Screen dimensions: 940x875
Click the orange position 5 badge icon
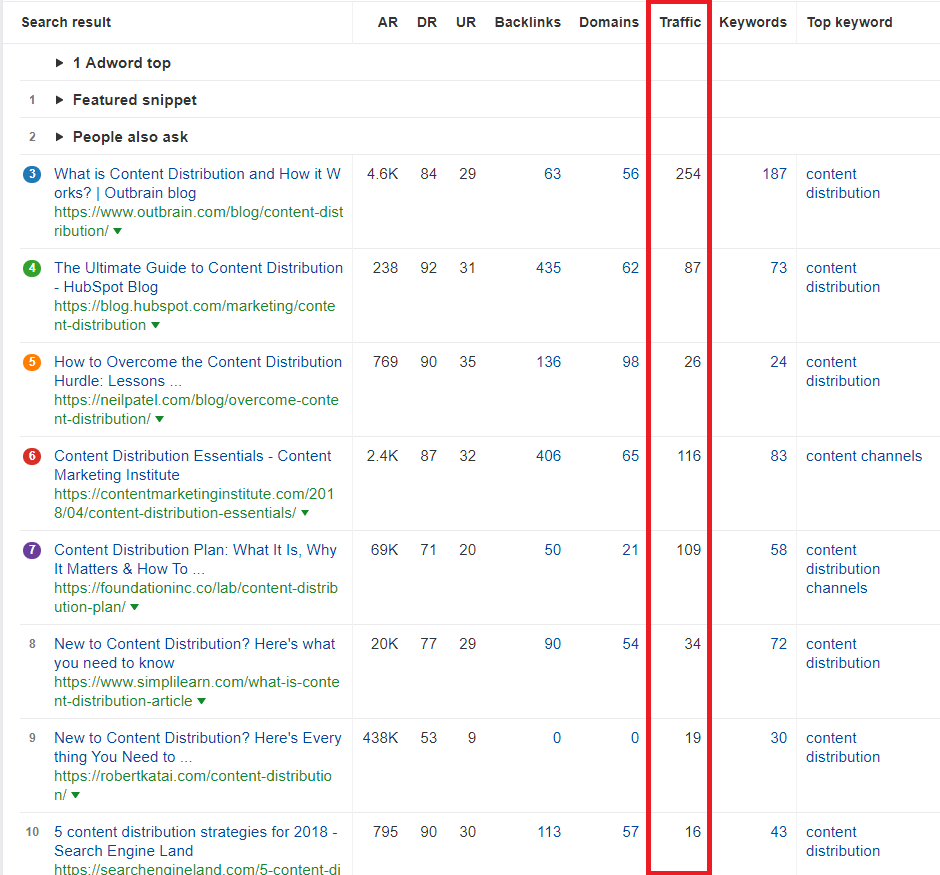click(x=31, y=362)
